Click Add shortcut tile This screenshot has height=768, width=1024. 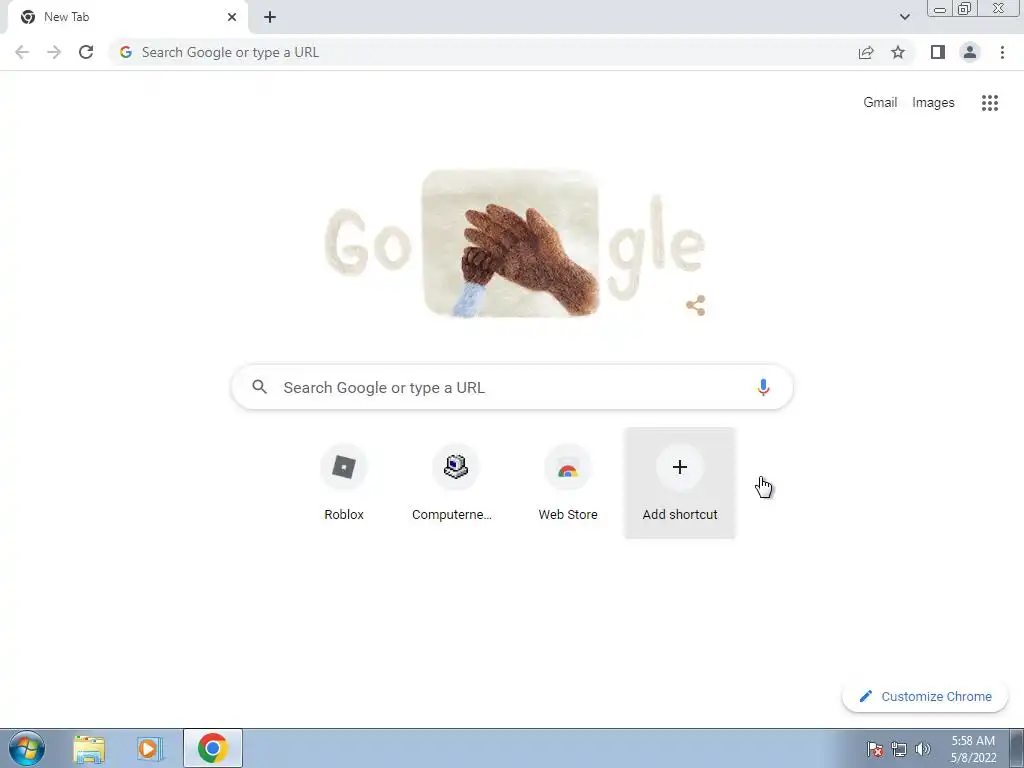coord(680,483)
